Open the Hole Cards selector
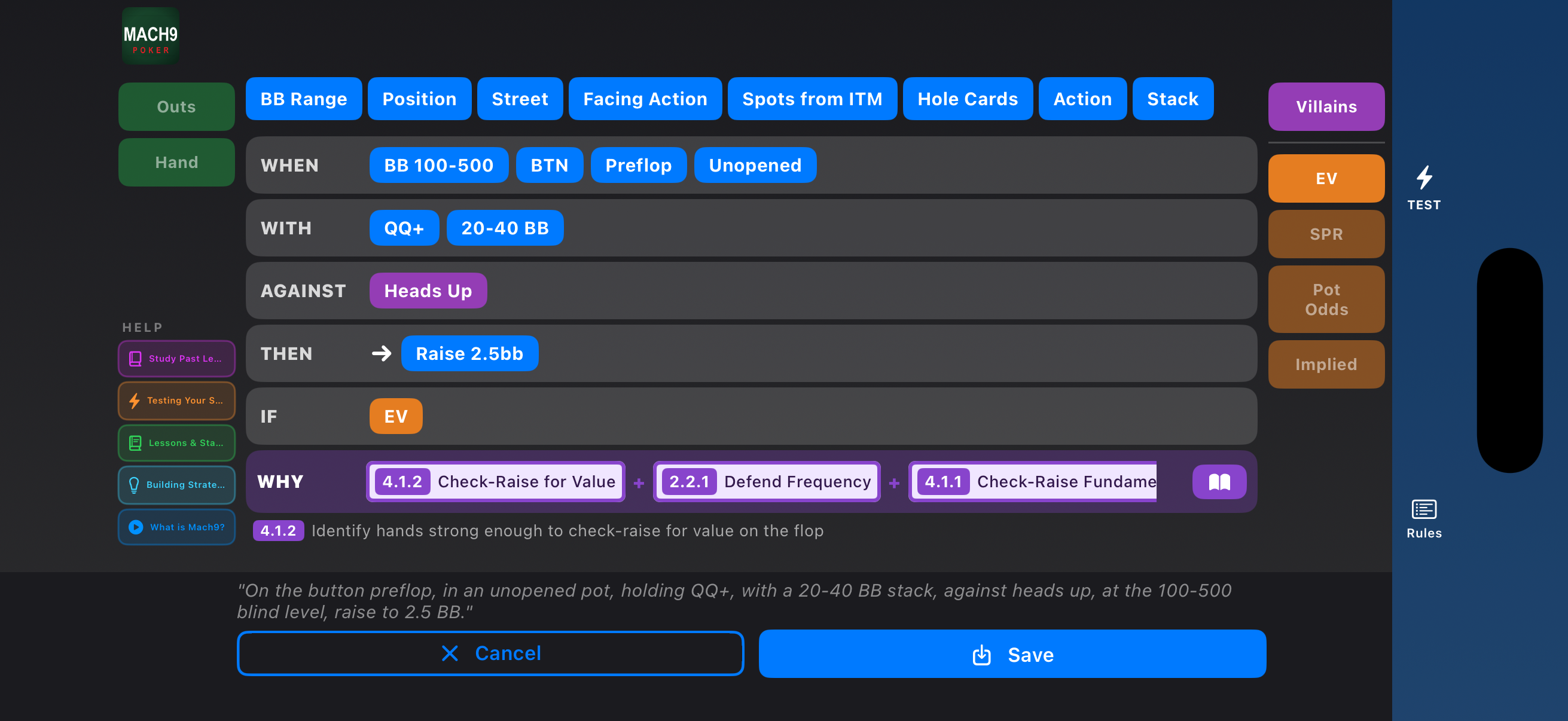Viewport: 1568px width, 721px height. (x=967, y=99)
